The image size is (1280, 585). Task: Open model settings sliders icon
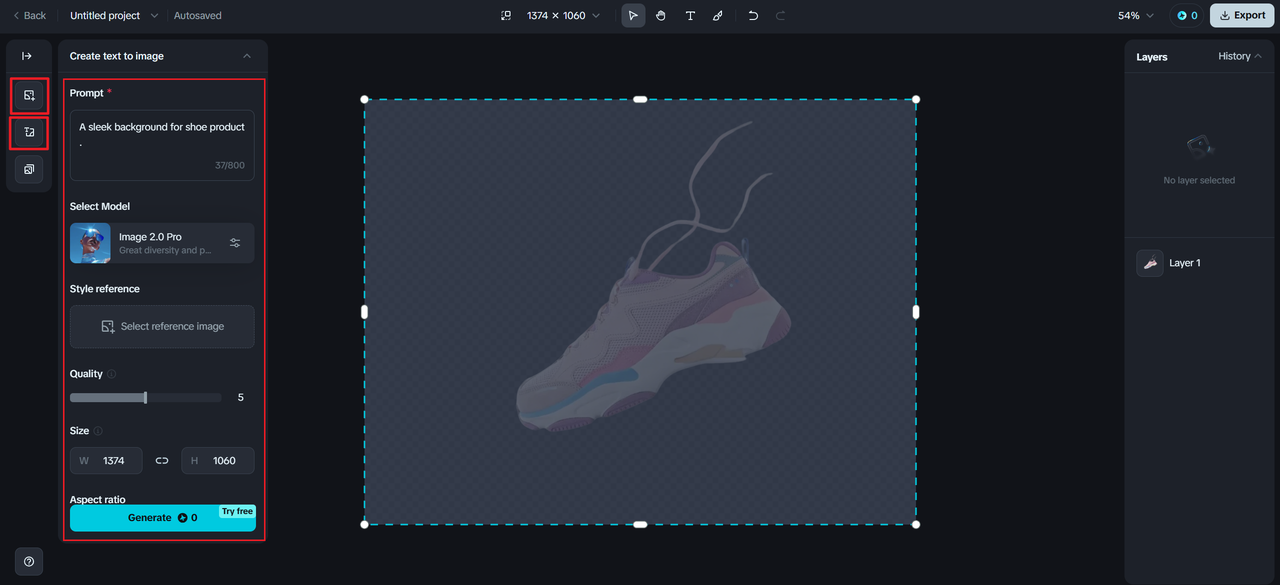coord(235,243)
